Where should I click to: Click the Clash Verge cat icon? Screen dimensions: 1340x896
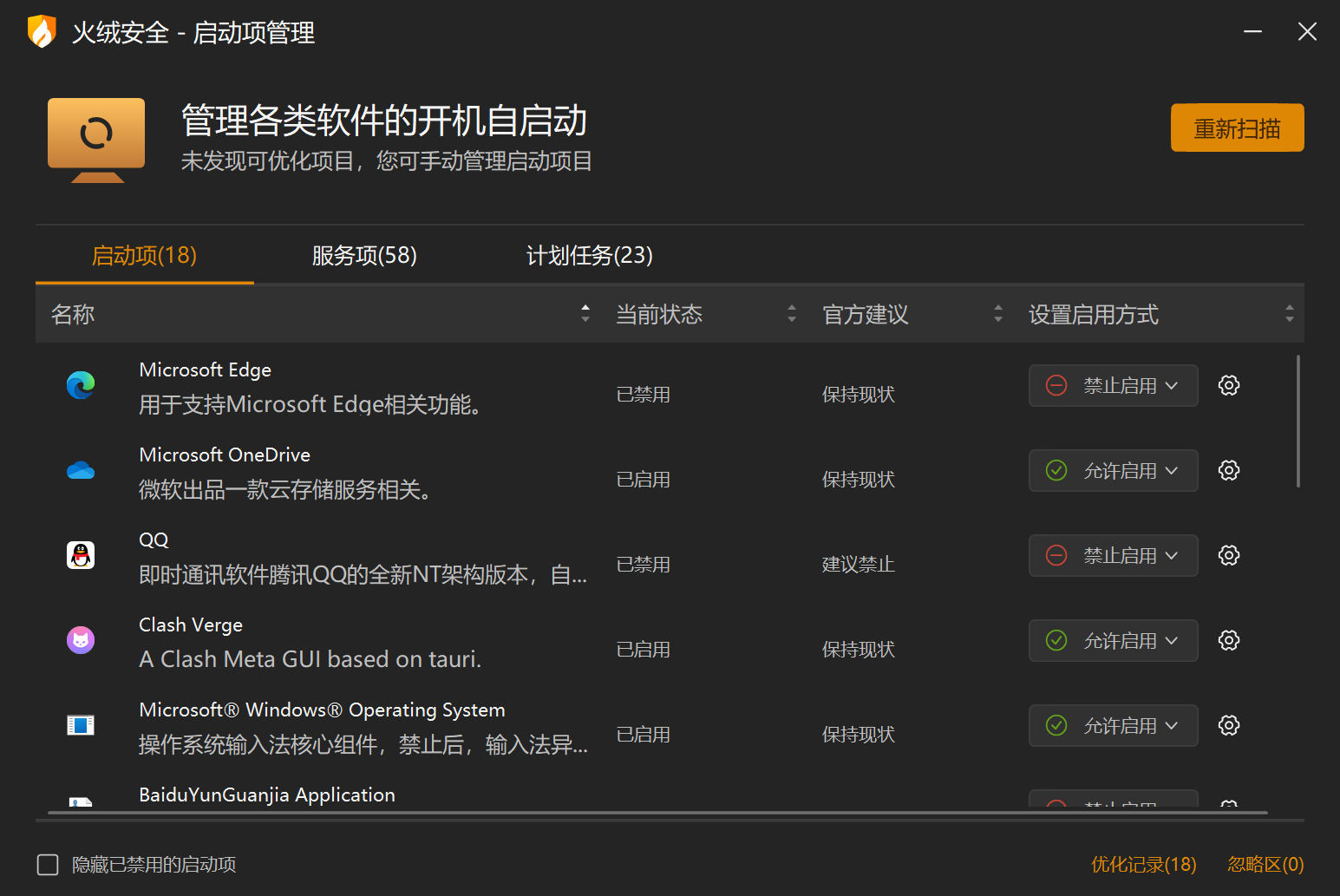coord(81,640)
